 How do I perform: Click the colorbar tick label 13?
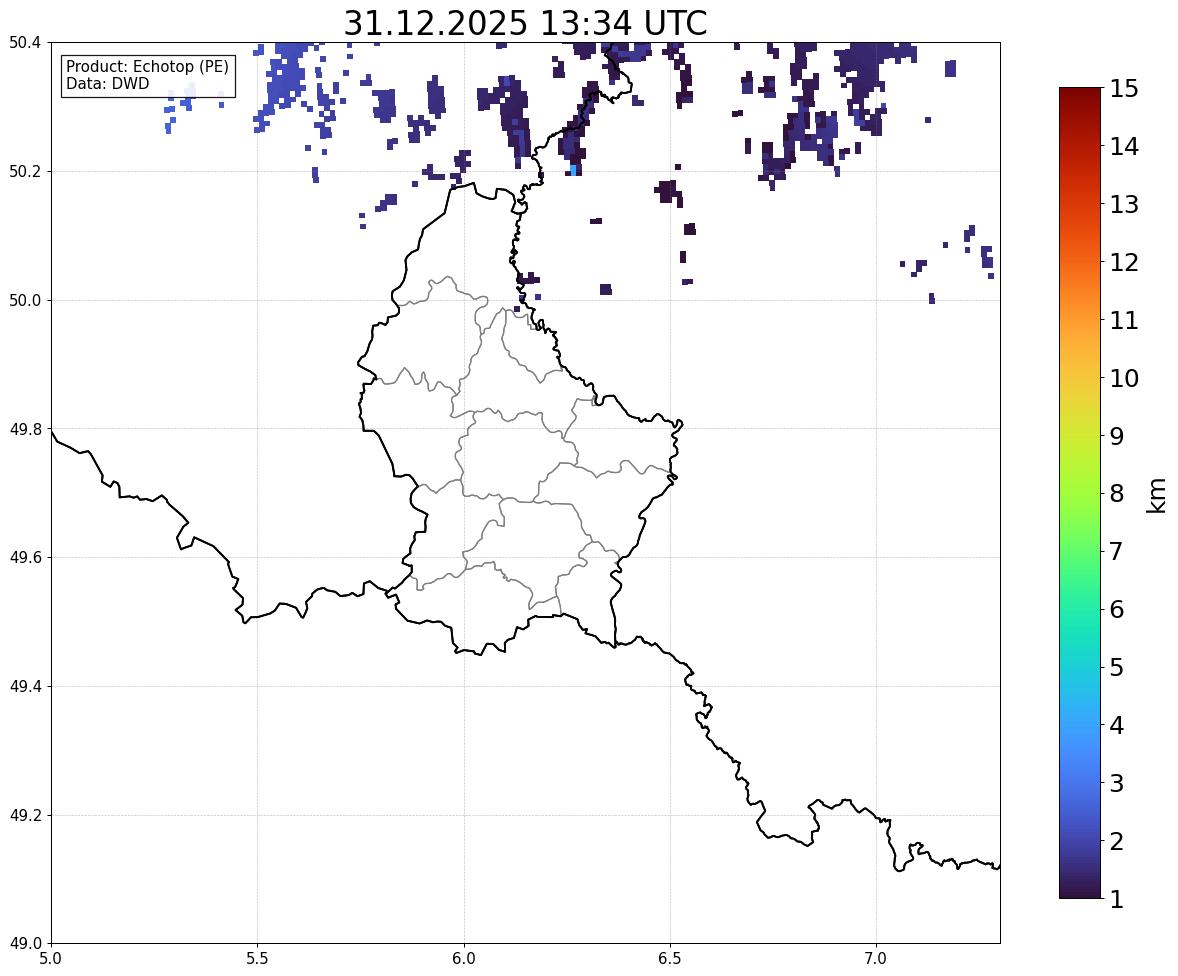[1124, 204]
